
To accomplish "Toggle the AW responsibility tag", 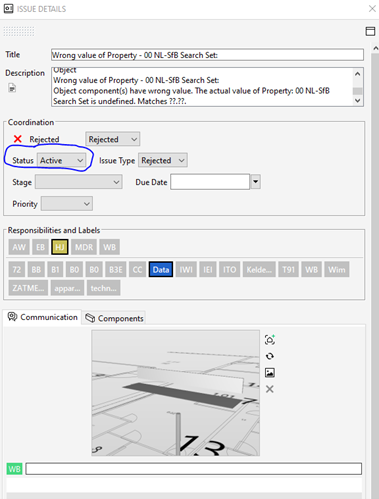I will click(x=19, y=247).
